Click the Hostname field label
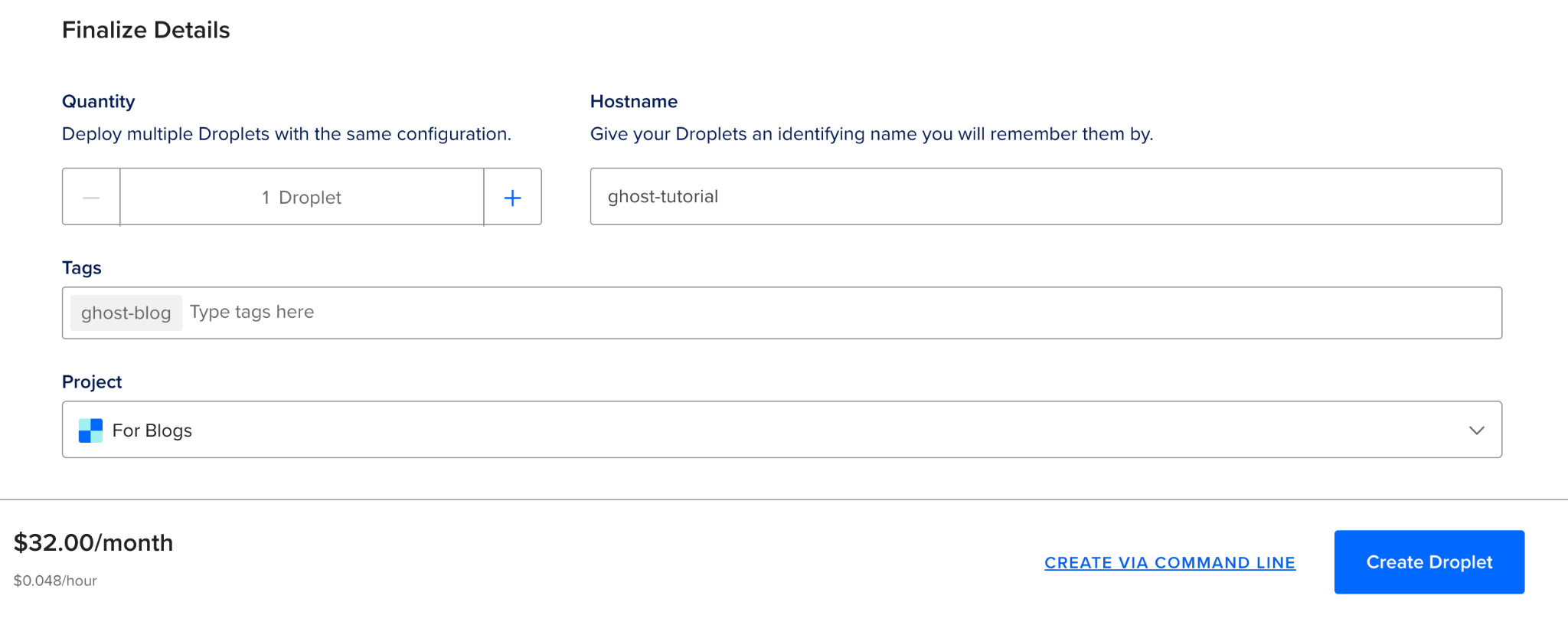 click(x=633, y=102)
